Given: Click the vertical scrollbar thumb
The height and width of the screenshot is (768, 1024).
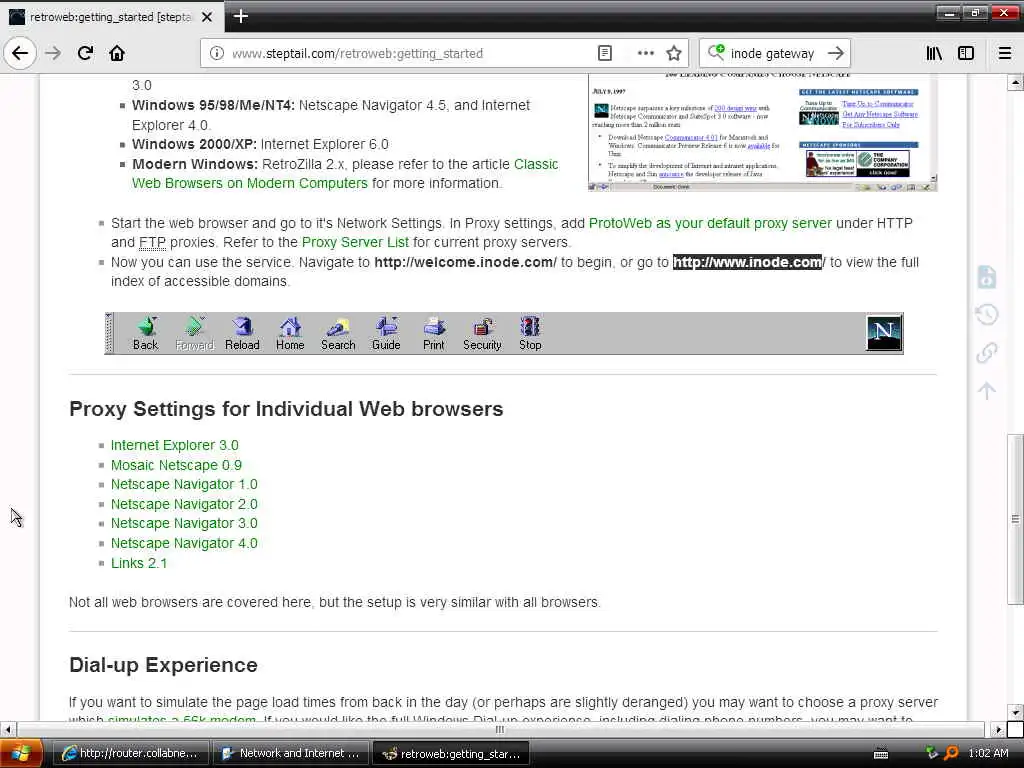Looking at the screenshot, I should pyautogui.click(x=1015, y=519).
